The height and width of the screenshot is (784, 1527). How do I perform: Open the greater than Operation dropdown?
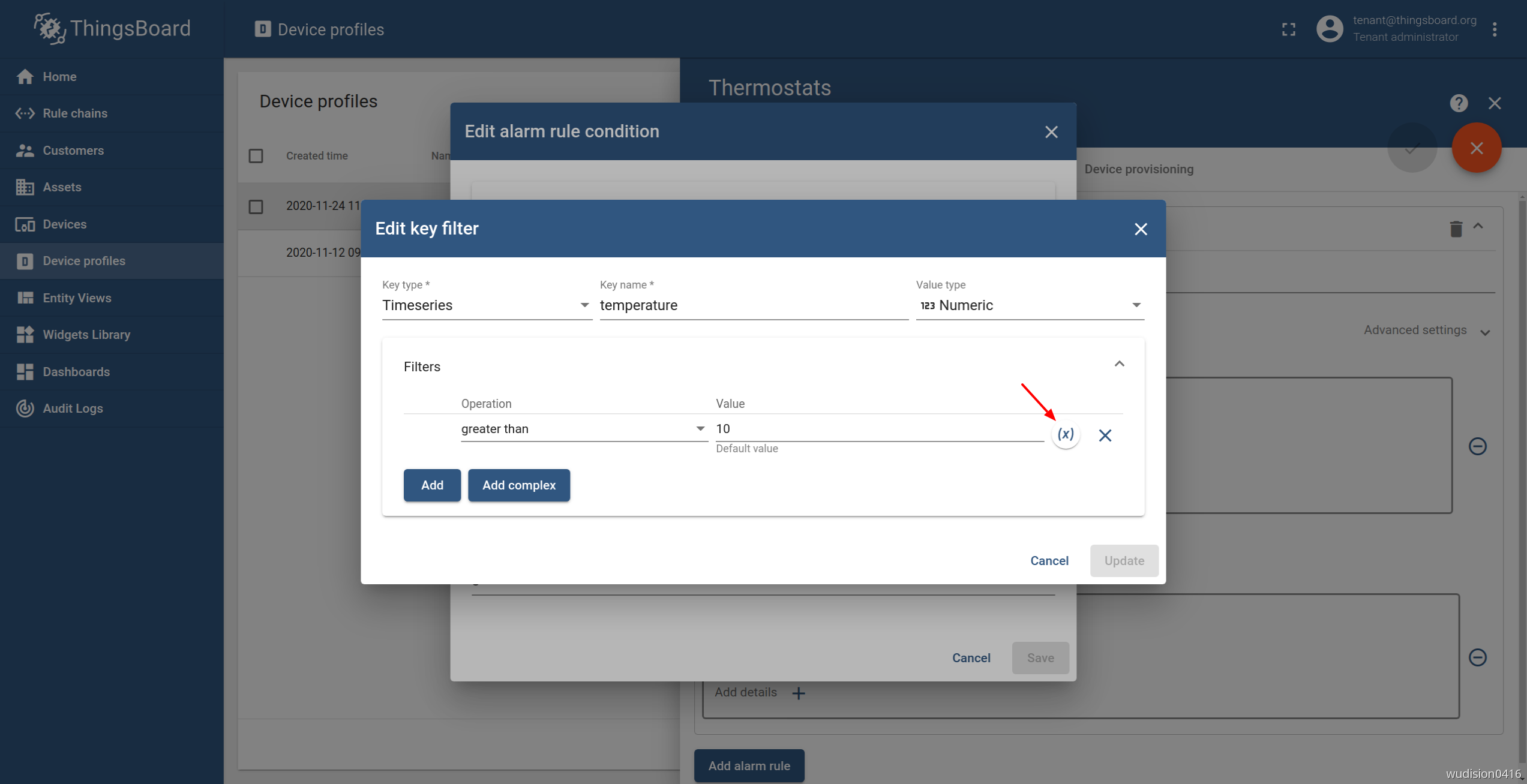click(583, 429)
